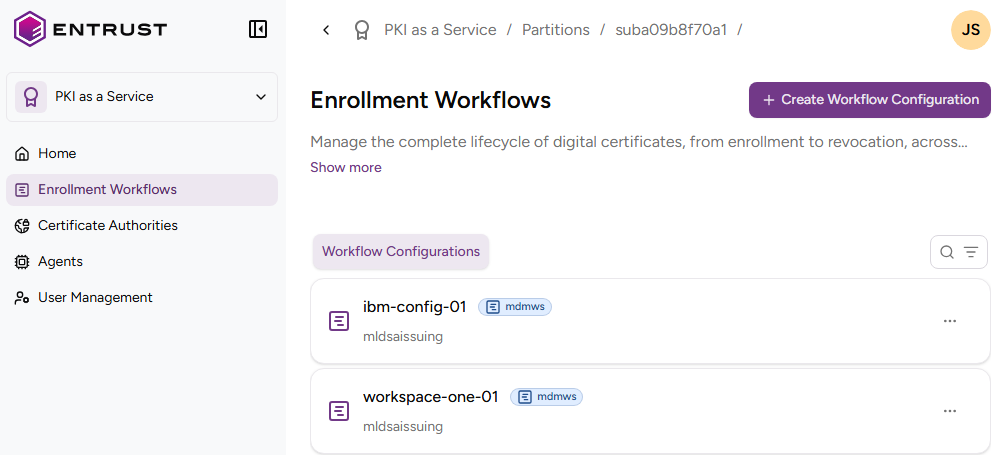Go to Agents page
The height and width of the screenshot is (455, 997).
click(142, 262)
